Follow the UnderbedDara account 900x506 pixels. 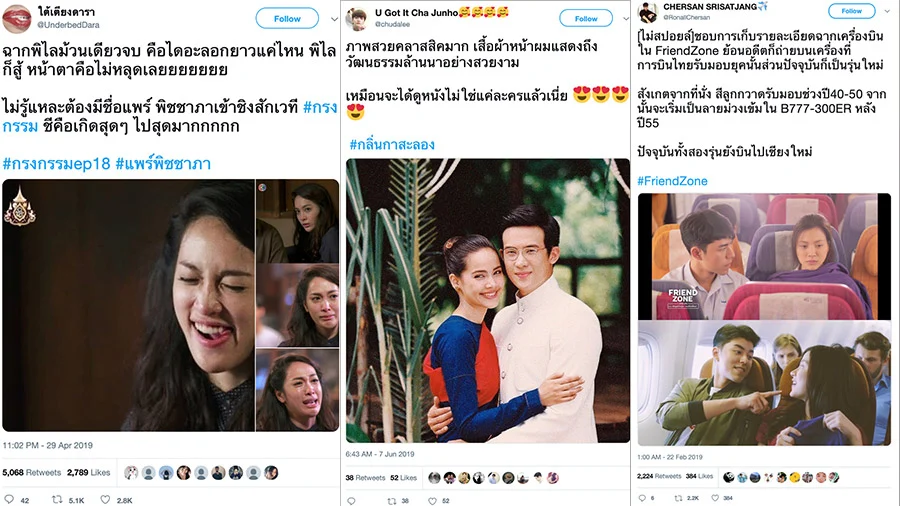click(x=287, y=18)
